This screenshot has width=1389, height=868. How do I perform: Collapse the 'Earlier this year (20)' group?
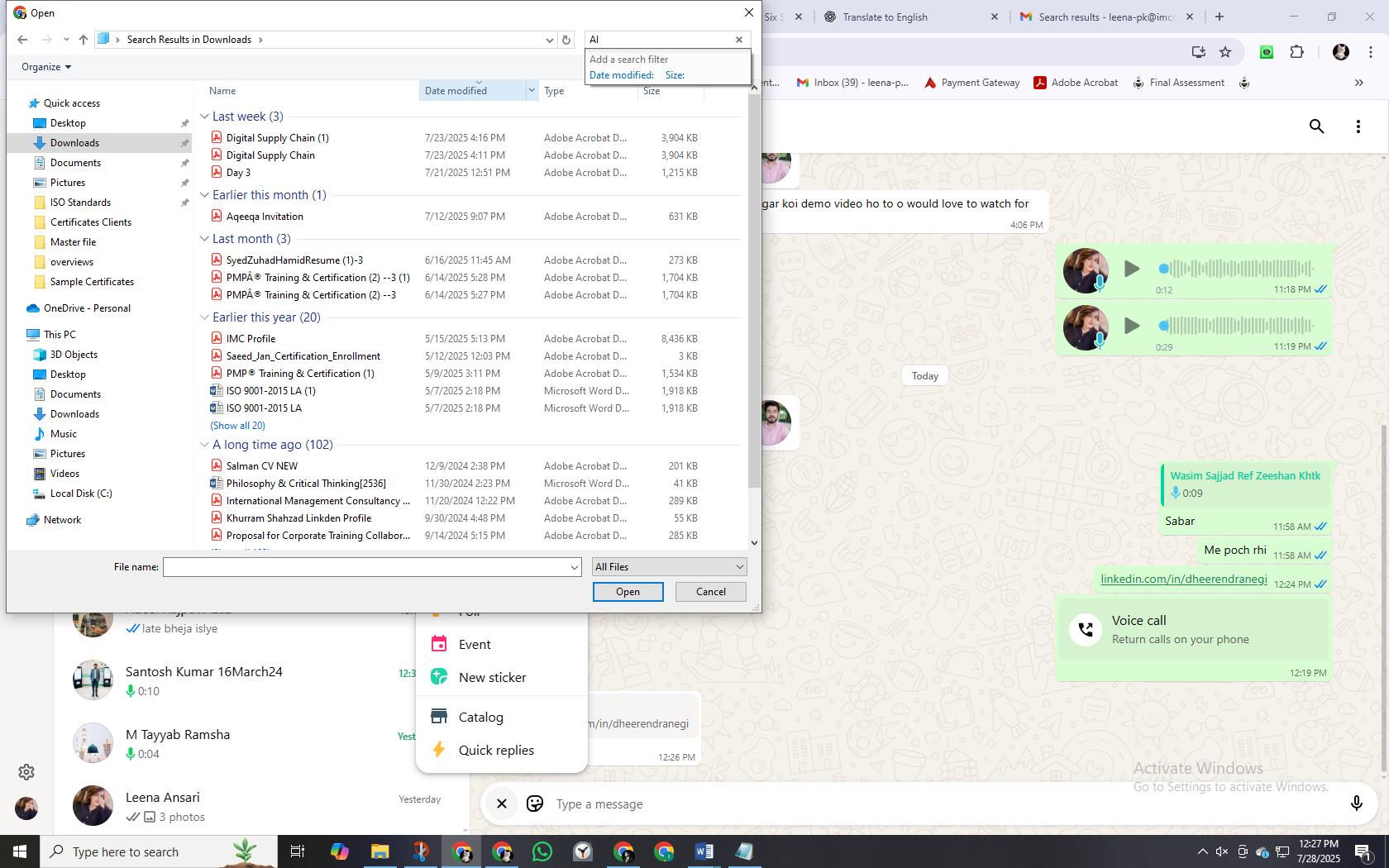(204, 317)
